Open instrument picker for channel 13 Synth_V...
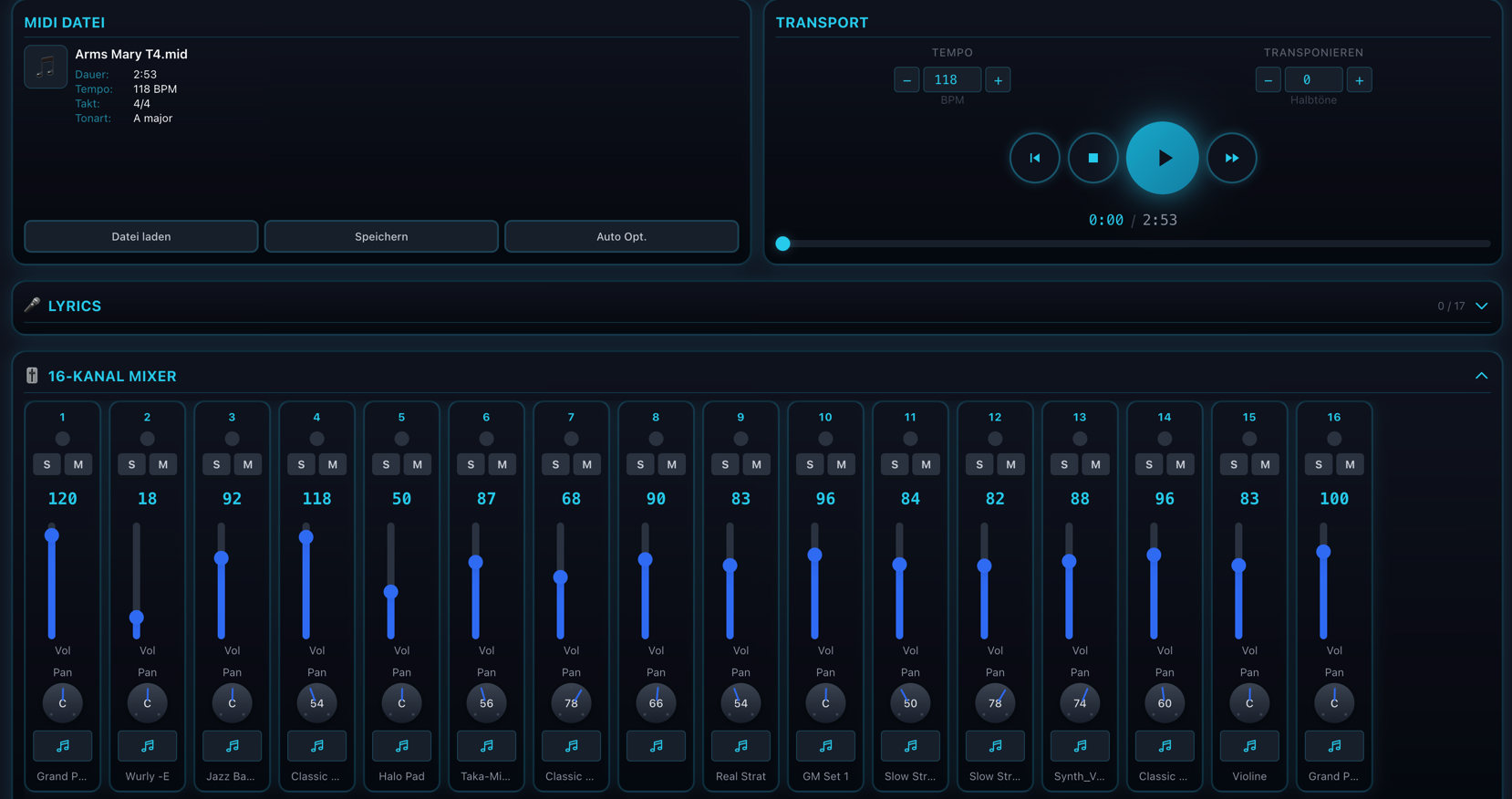 (1080, 746)
